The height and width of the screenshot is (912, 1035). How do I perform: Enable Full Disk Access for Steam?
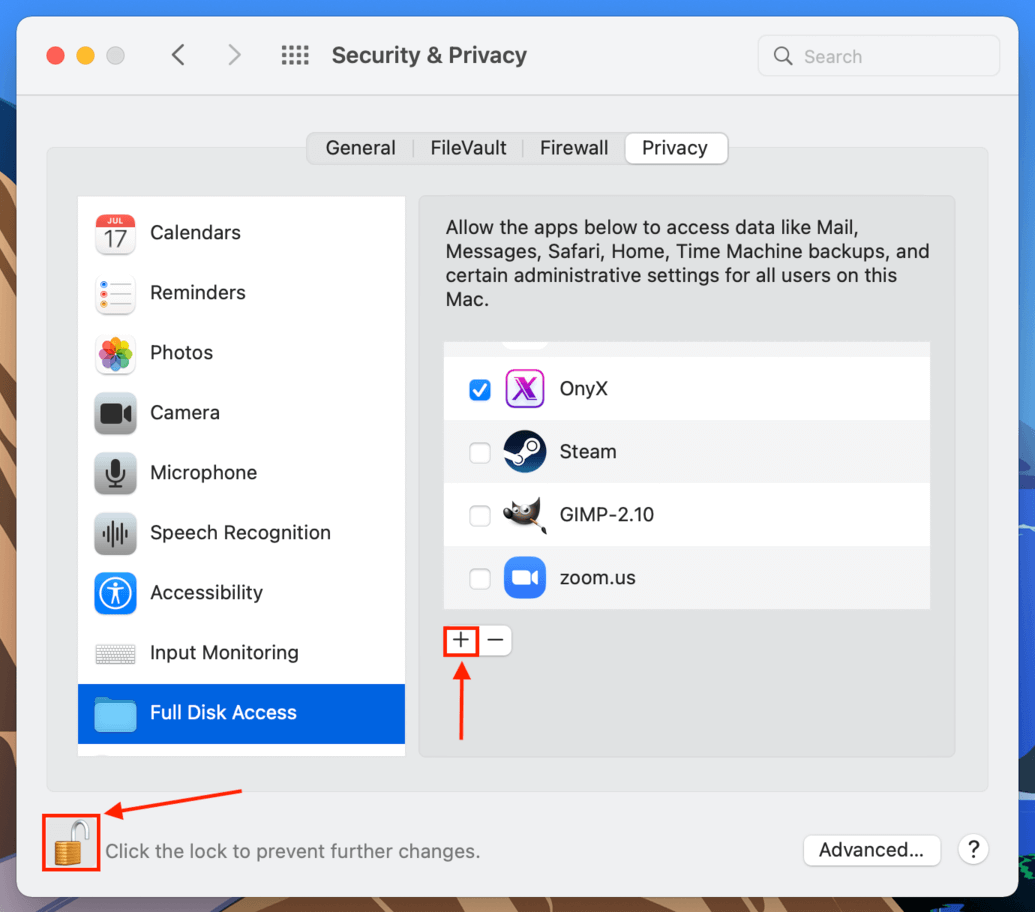tap(480, 453)
